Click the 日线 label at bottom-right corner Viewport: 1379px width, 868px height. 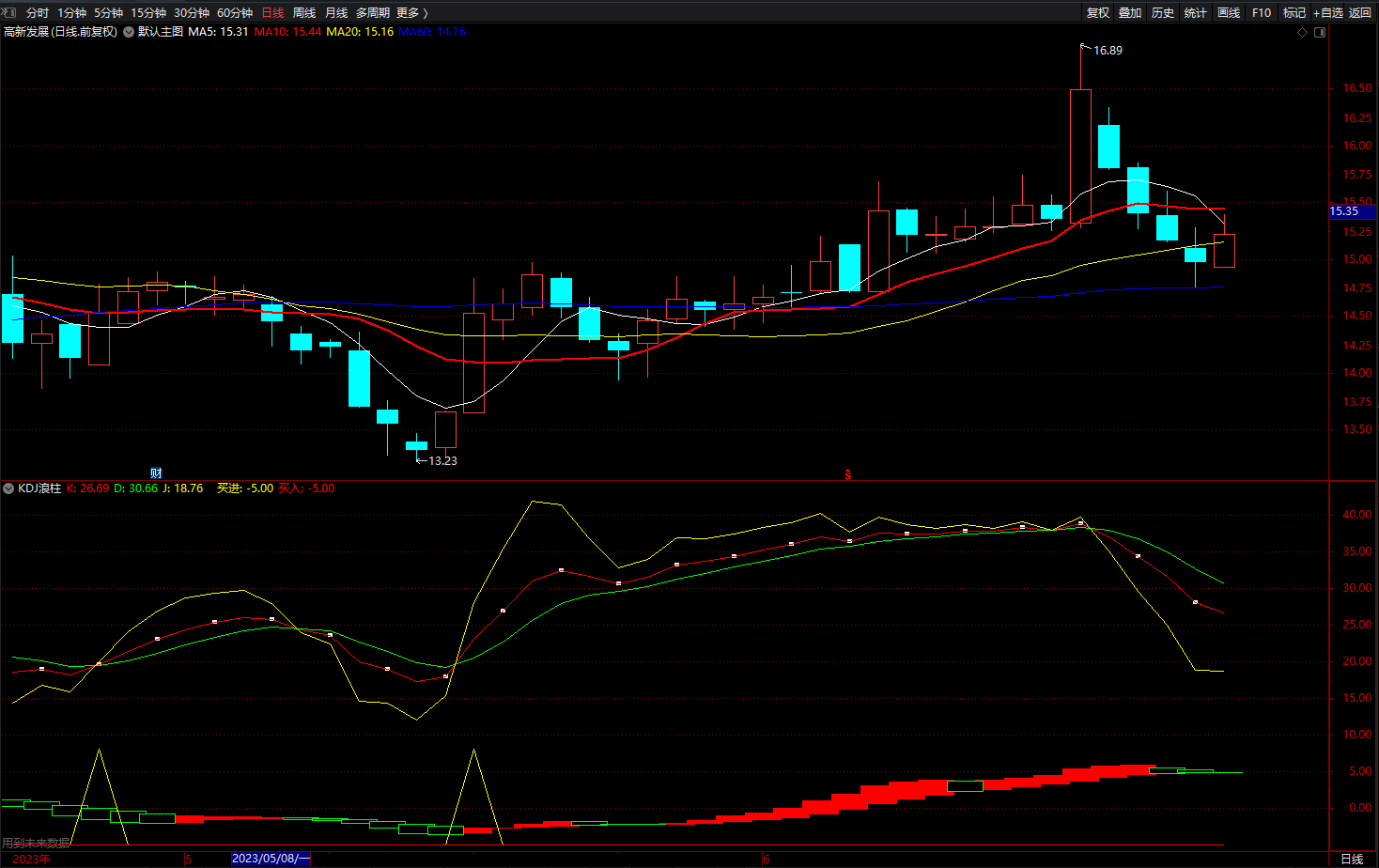click(1352, 859)
